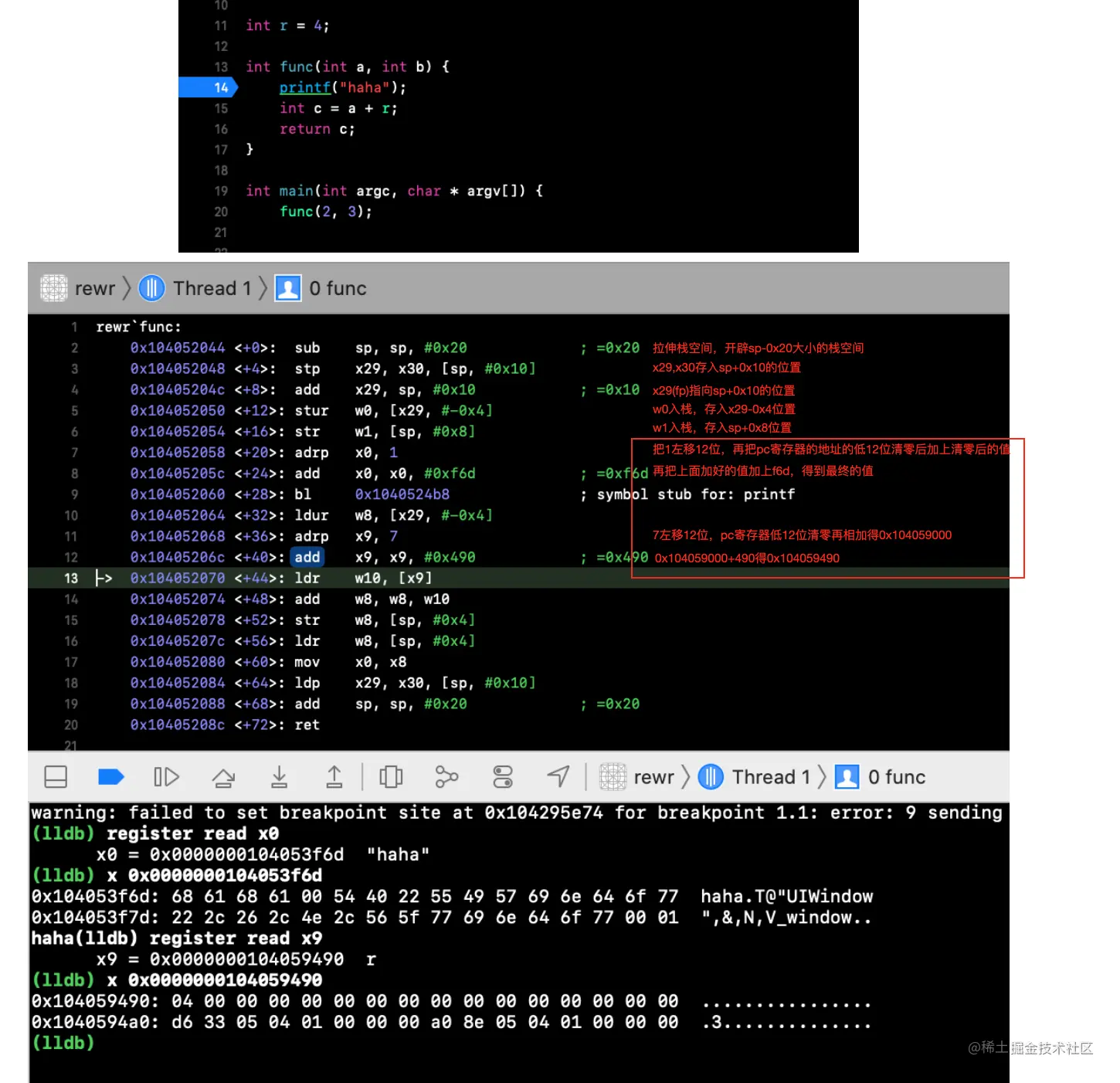Click add w8, w8, w10 instruction
The image size is (1120, 1083).
point(372,599)
